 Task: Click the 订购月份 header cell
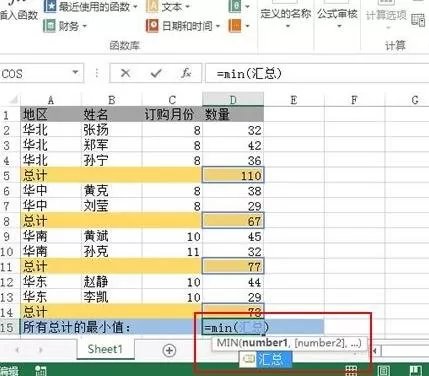tap(172, 115)
